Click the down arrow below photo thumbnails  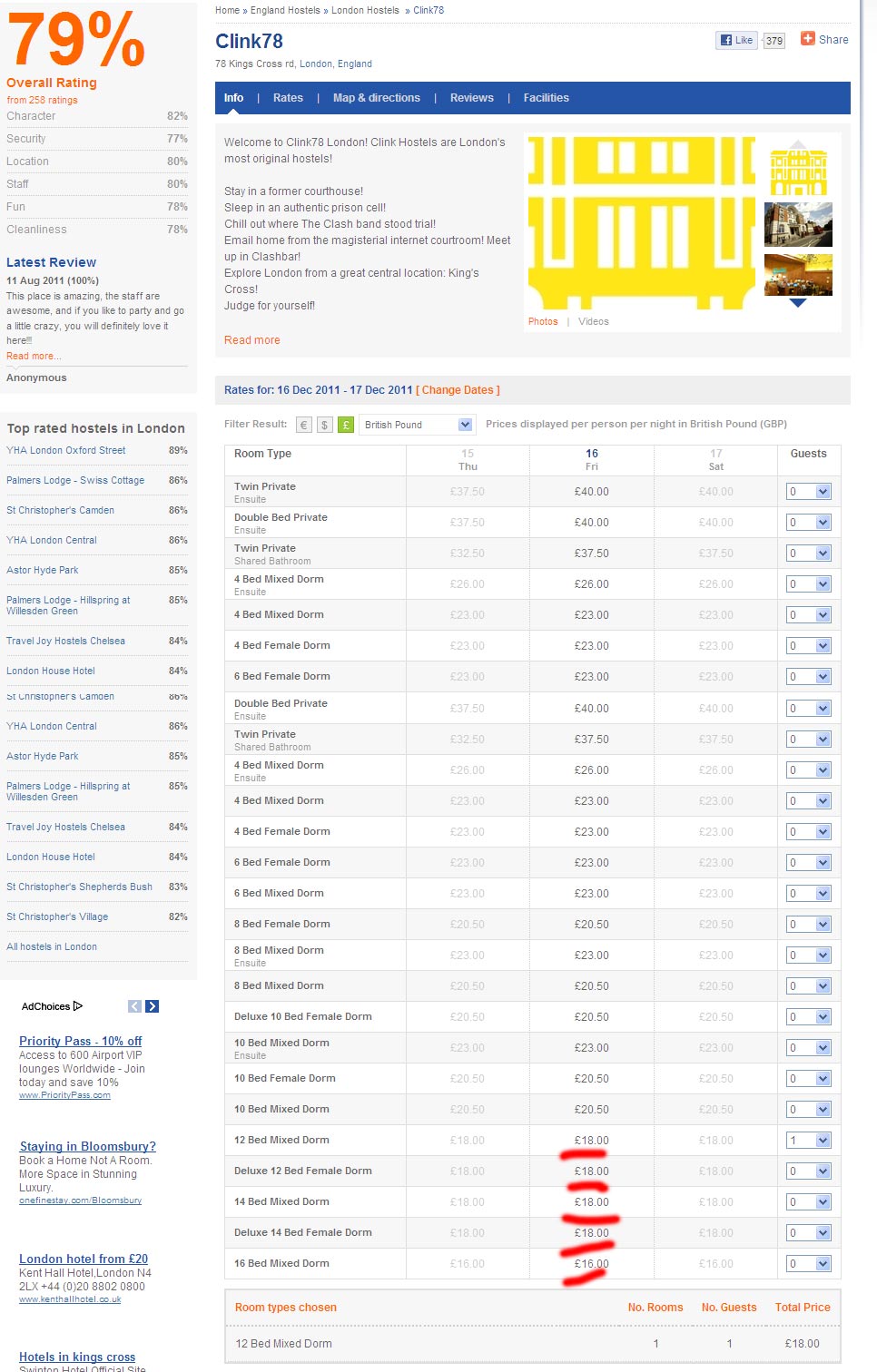tap(797, 303)
